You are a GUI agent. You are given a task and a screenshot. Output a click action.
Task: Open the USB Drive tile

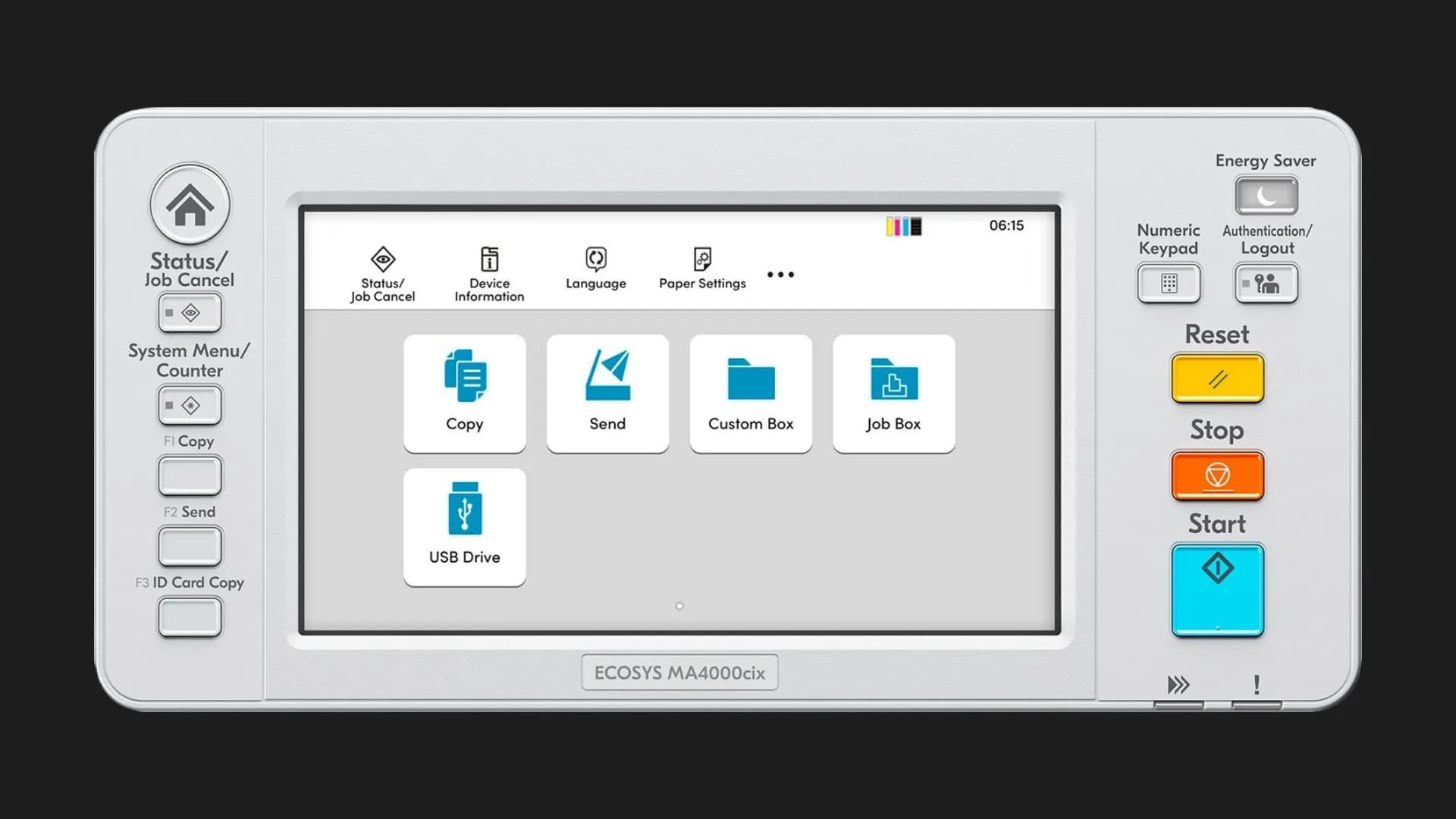[x=465, y=527]
